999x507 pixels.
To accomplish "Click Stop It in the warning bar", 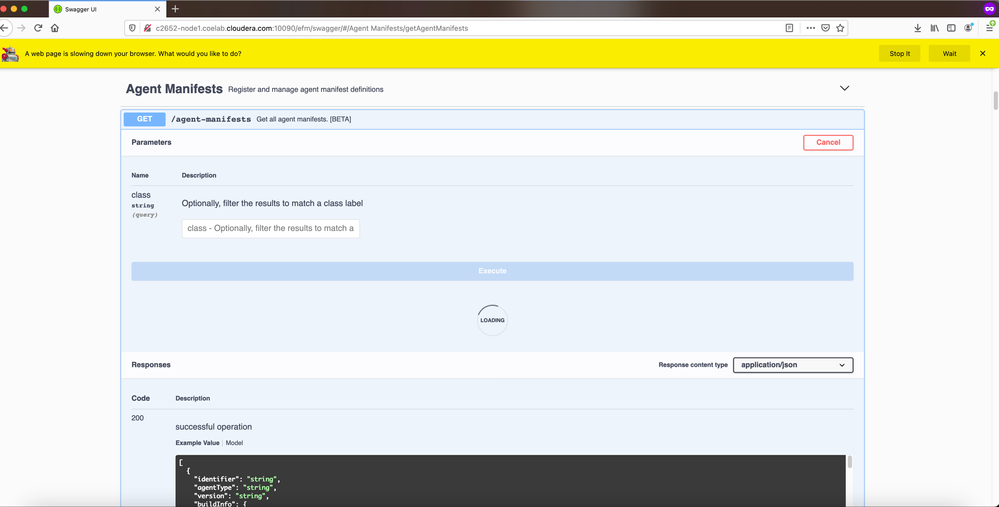I will tap(900, 54).
